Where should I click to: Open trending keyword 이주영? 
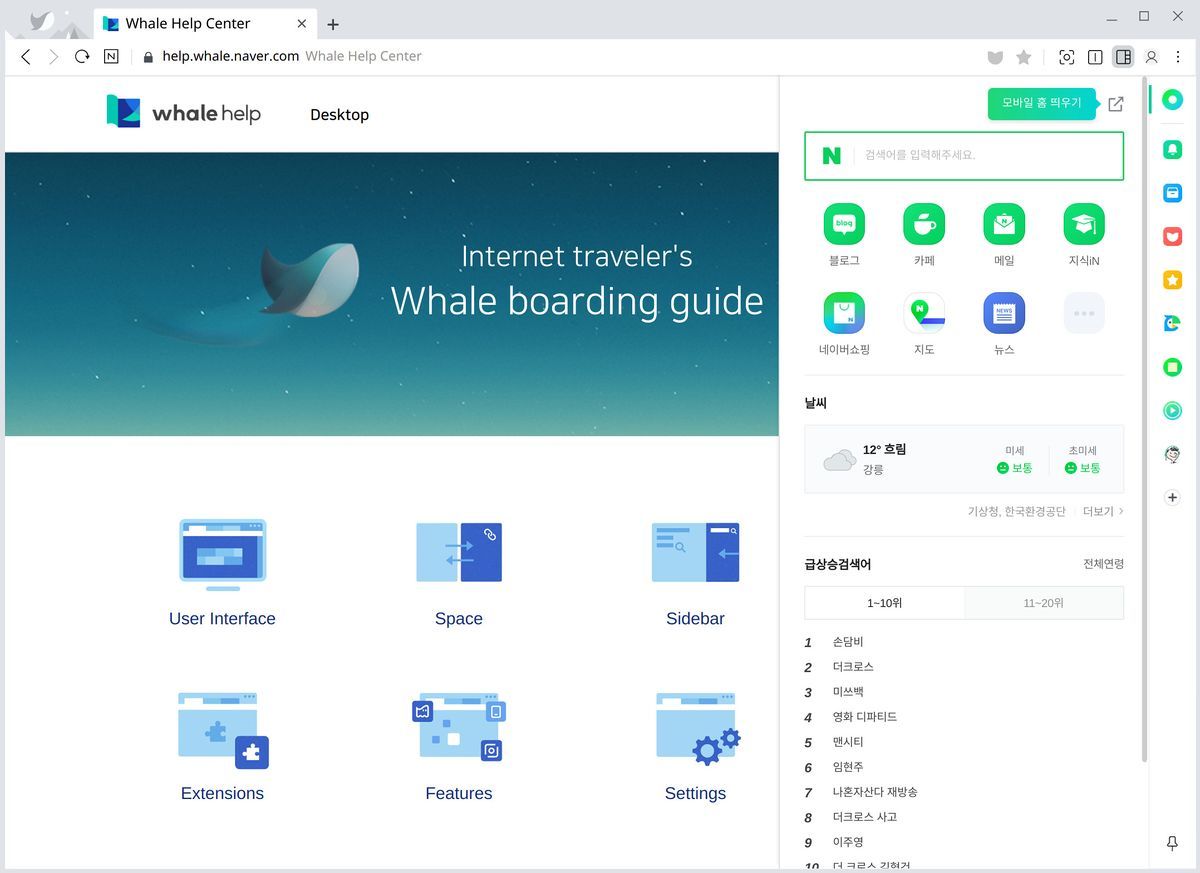click(x=848, y=842)
